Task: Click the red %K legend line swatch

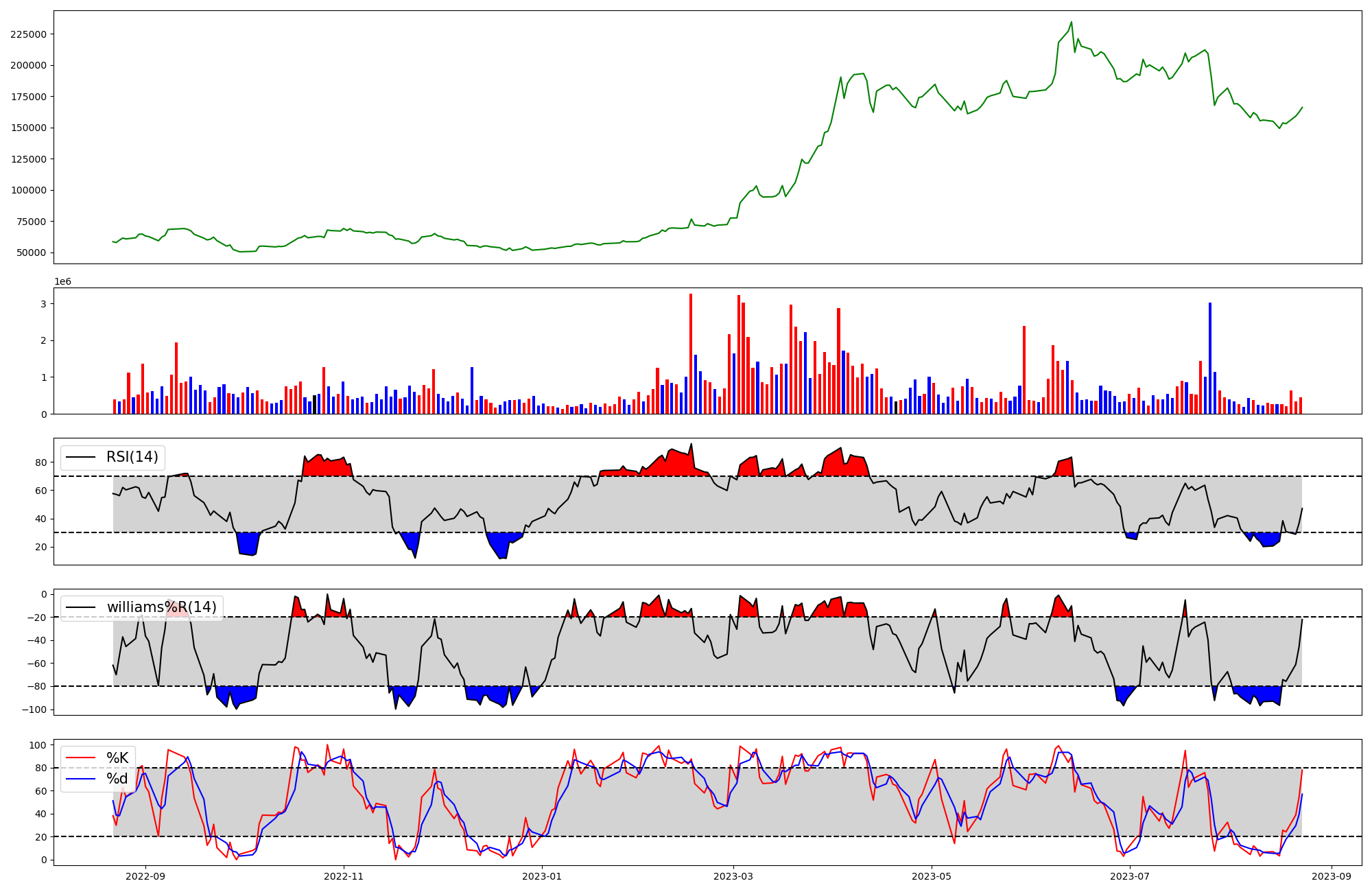Action: tap(80, 758)
